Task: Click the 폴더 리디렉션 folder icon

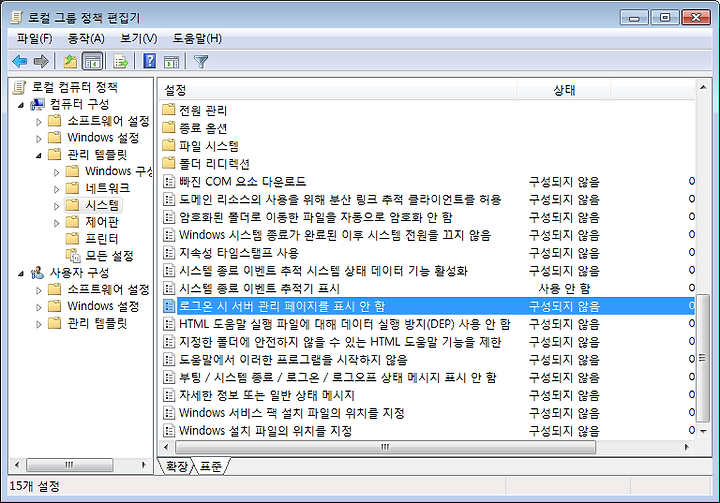Action: (x=169, y=163)
